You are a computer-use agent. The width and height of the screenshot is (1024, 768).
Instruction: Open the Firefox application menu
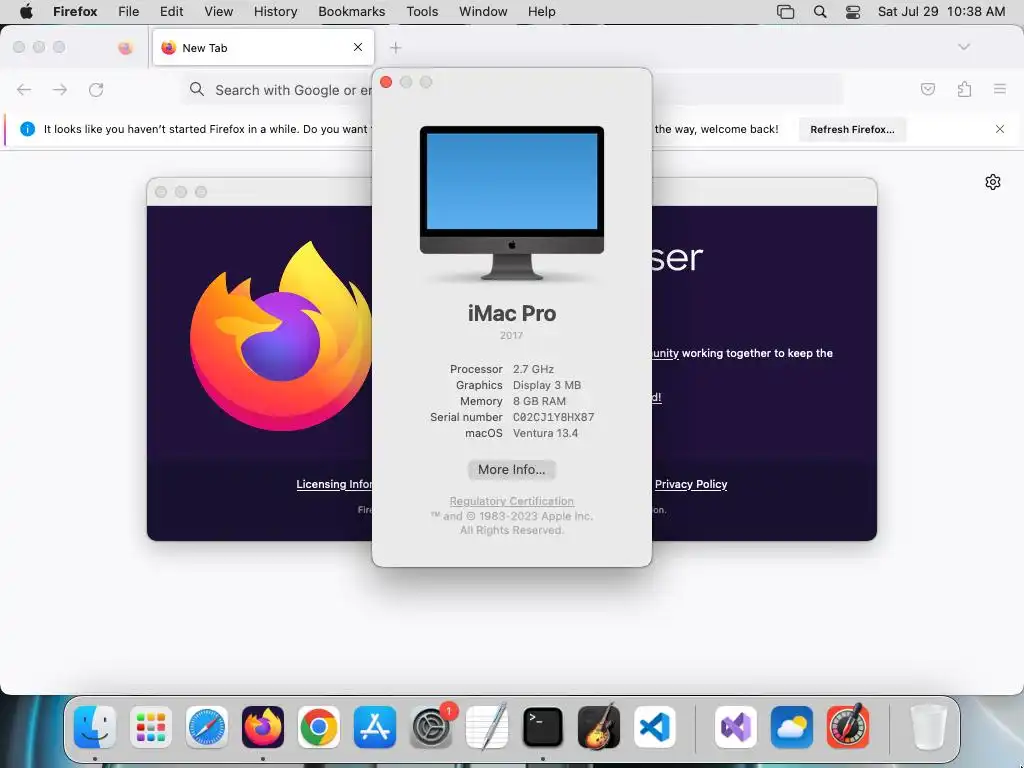coord(75,11)
